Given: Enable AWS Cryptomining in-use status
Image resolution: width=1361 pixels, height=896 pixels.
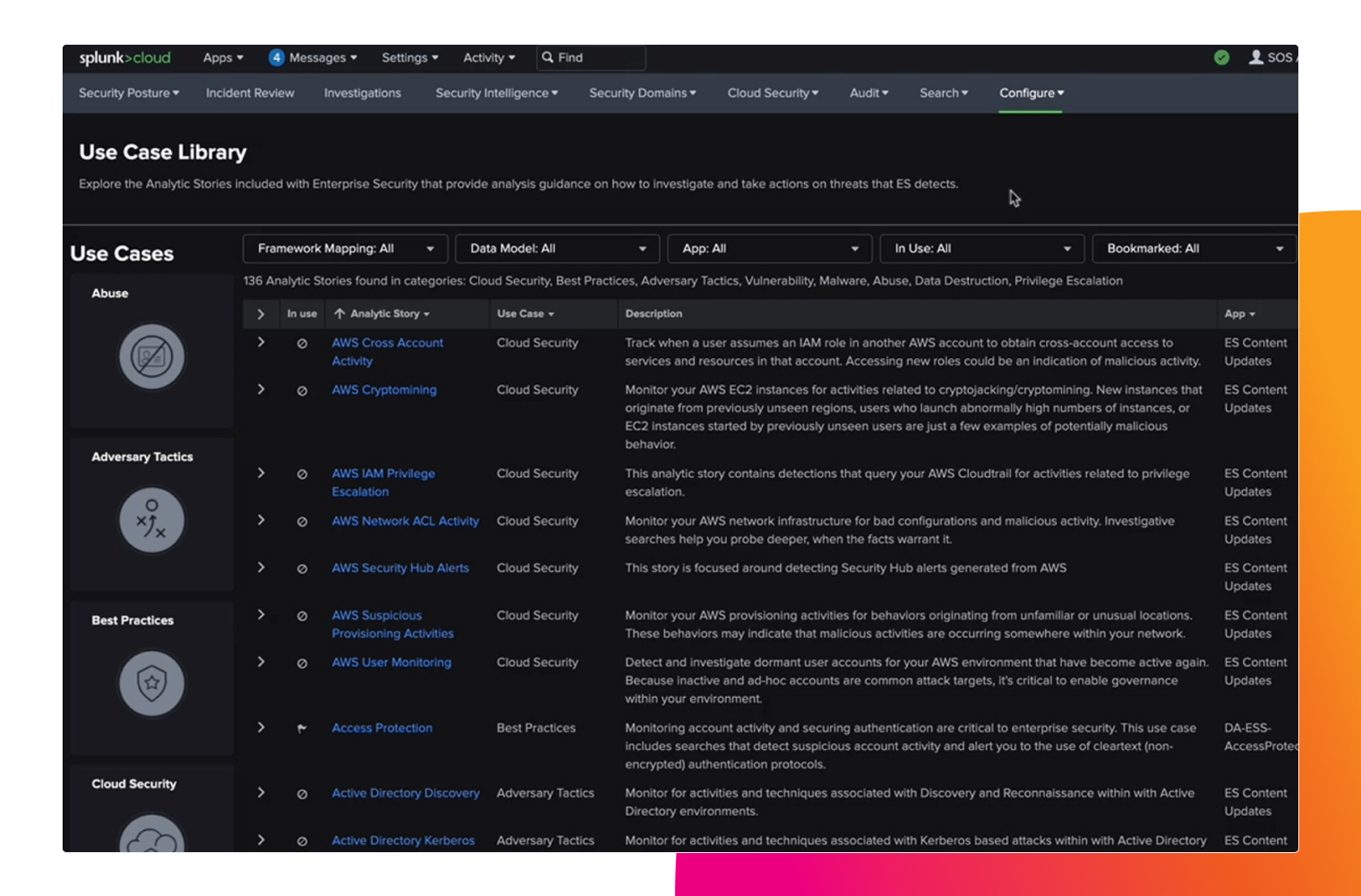Looking at the screenshot, I should pyautogui.click(x=302, y=389).
